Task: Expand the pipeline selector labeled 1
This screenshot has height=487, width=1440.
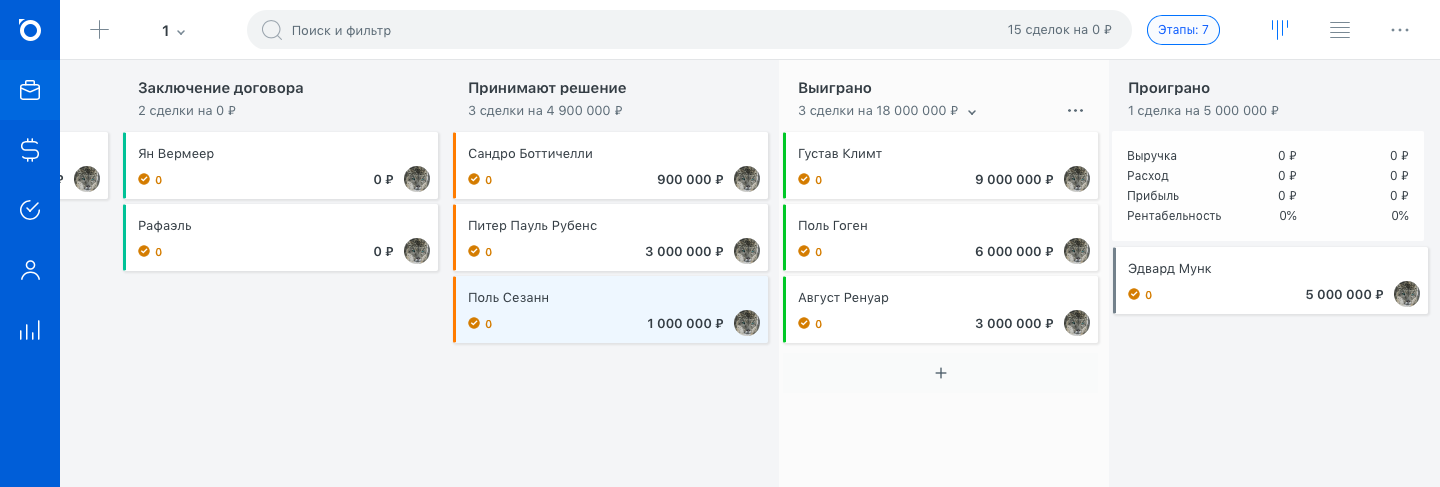Action: [x=174, y=31]
